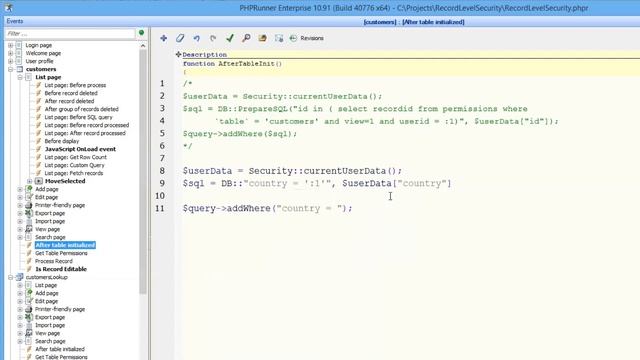Select Before record deleted event
The image size is (640, 360).
click(x=71, y=93)
